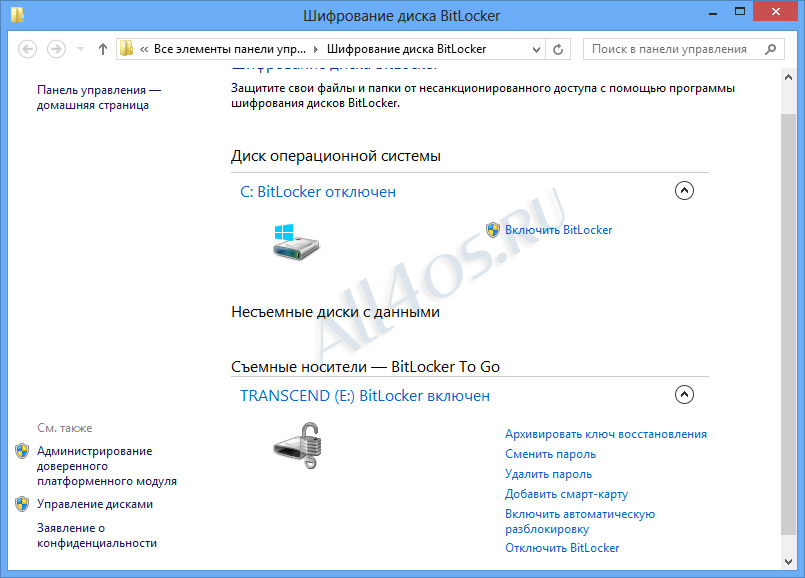The image size is (805, 578).
Task: Open Управление дисками link
Action: point(95,504)
